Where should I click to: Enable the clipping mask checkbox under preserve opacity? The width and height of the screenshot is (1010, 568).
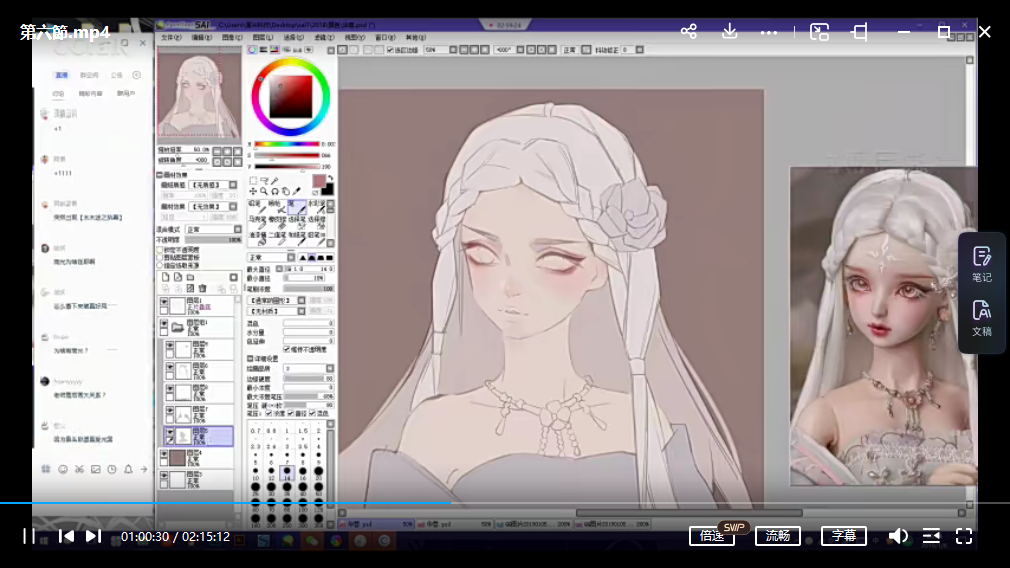click(160, 258)
